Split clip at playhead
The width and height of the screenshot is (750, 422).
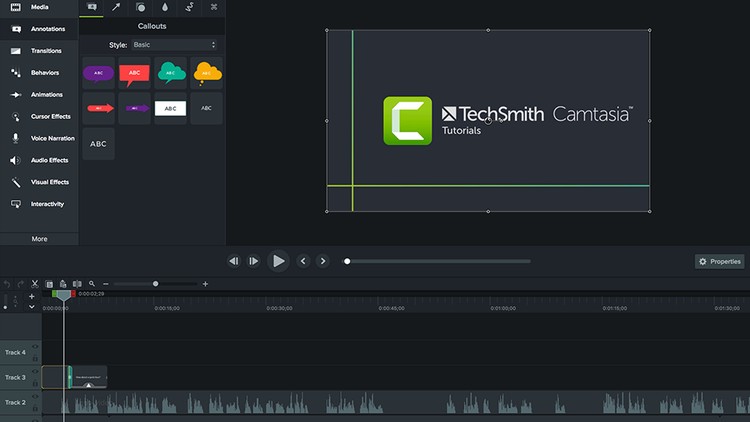point(77,284)
